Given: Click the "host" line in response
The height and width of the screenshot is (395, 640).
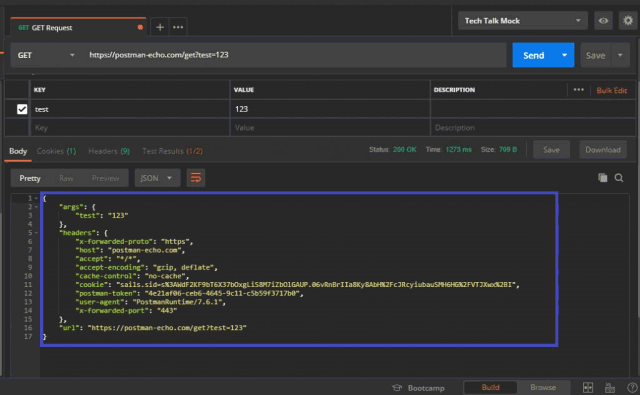Looking at the screenshot, I should 130,250.
